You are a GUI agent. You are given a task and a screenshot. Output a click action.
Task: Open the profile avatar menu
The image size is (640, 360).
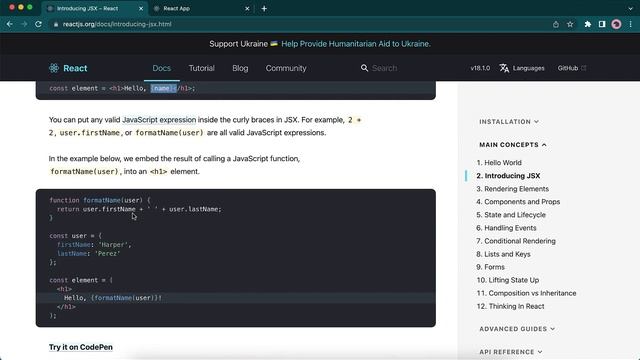[x=616, y=24]
